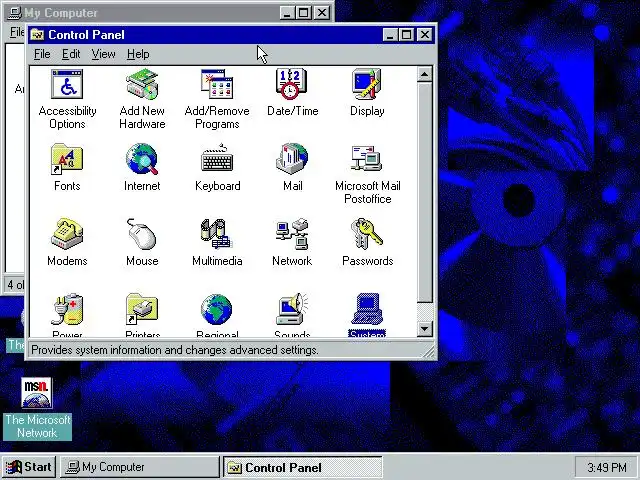Open the File menu in Control Panel

(42, 54)
